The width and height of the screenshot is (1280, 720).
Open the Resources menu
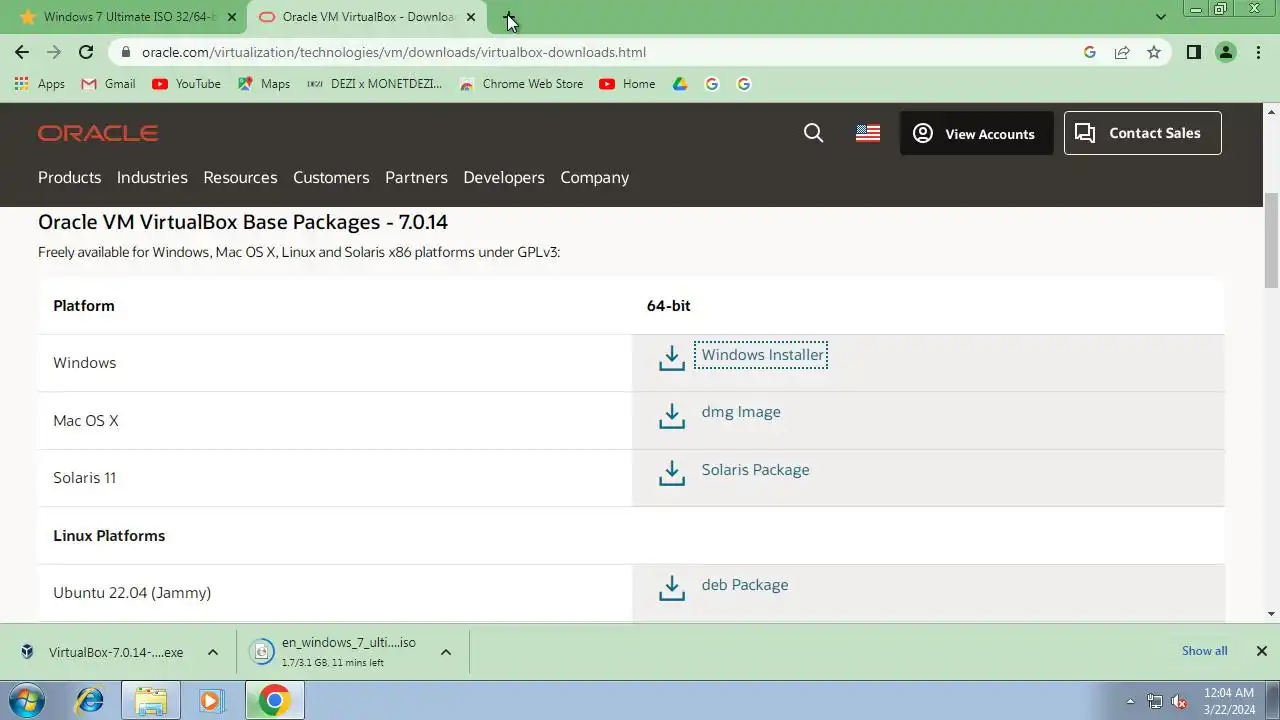click(x=240, y=177)
